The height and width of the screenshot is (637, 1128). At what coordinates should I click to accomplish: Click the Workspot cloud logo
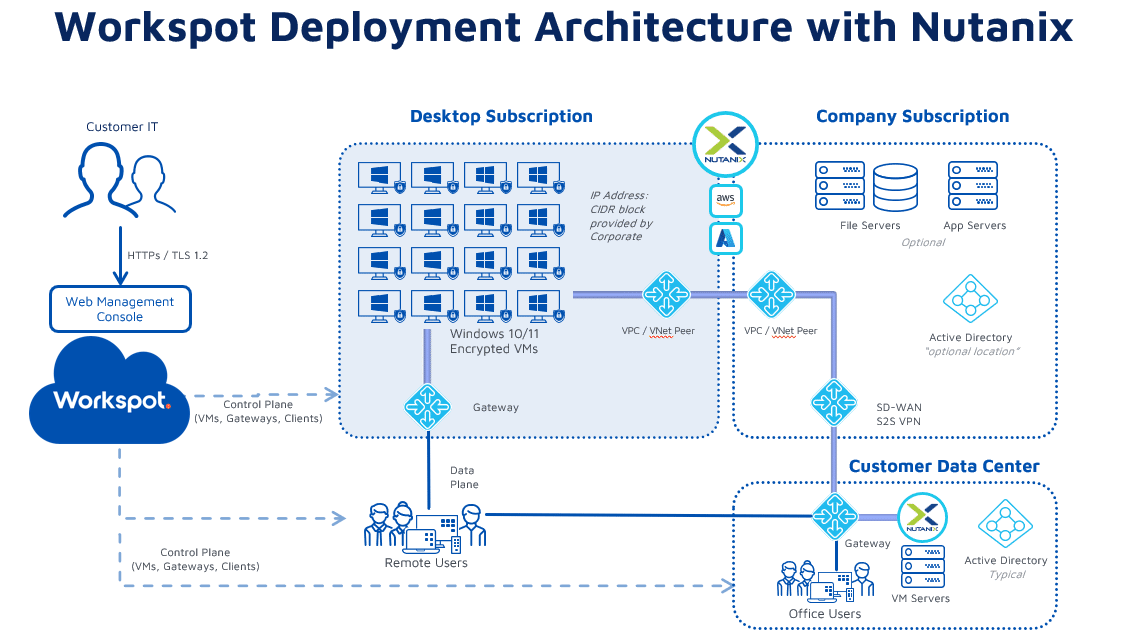[109, 391]
